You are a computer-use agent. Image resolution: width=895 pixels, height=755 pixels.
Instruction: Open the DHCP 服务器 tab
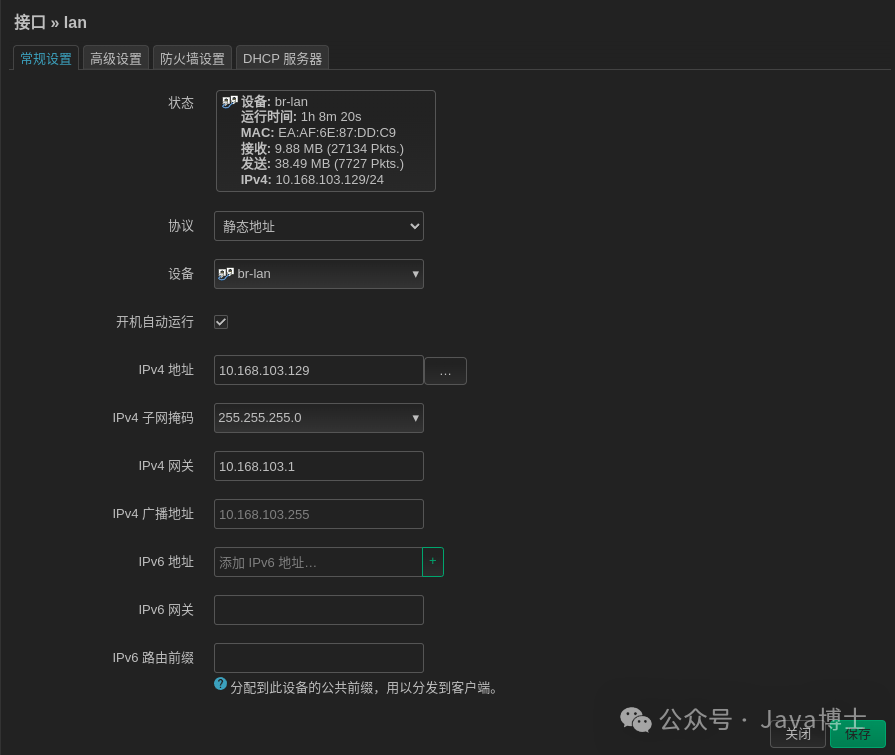pos(282,59)
